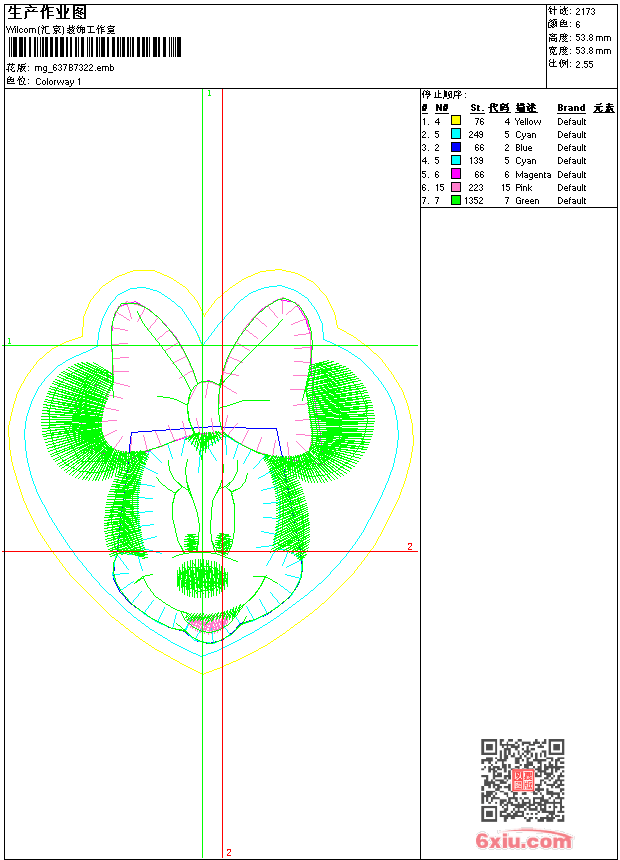Screen dimensions: 620x860
Task: Click the St. column header
Action: point(477,108)
